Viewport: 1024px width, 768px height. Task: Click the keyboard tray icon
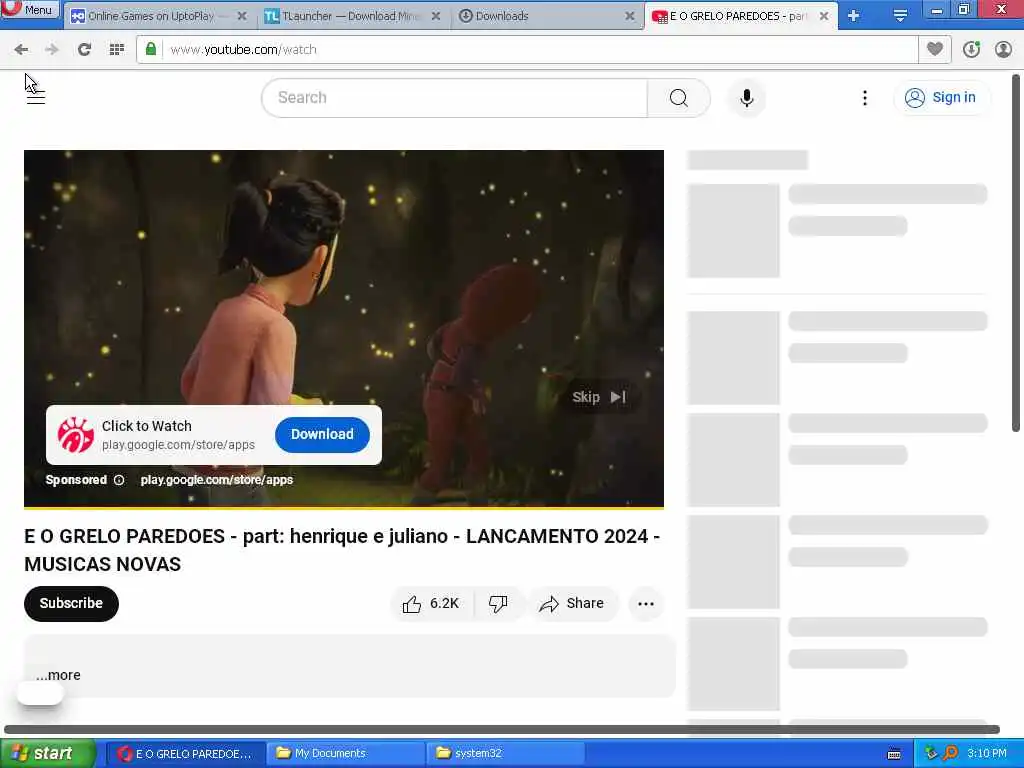click(894, 754)
